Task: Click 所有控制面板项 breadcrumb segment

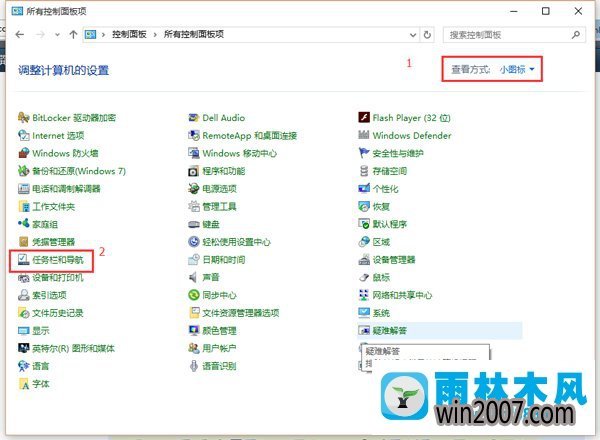Action: 194,34
